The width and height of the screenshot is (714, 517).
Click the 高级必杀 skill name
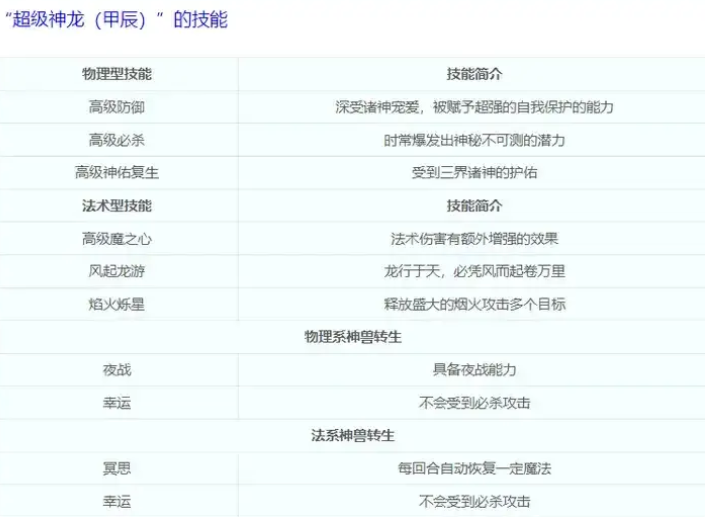pyautogui.click(x=117, y=140)
